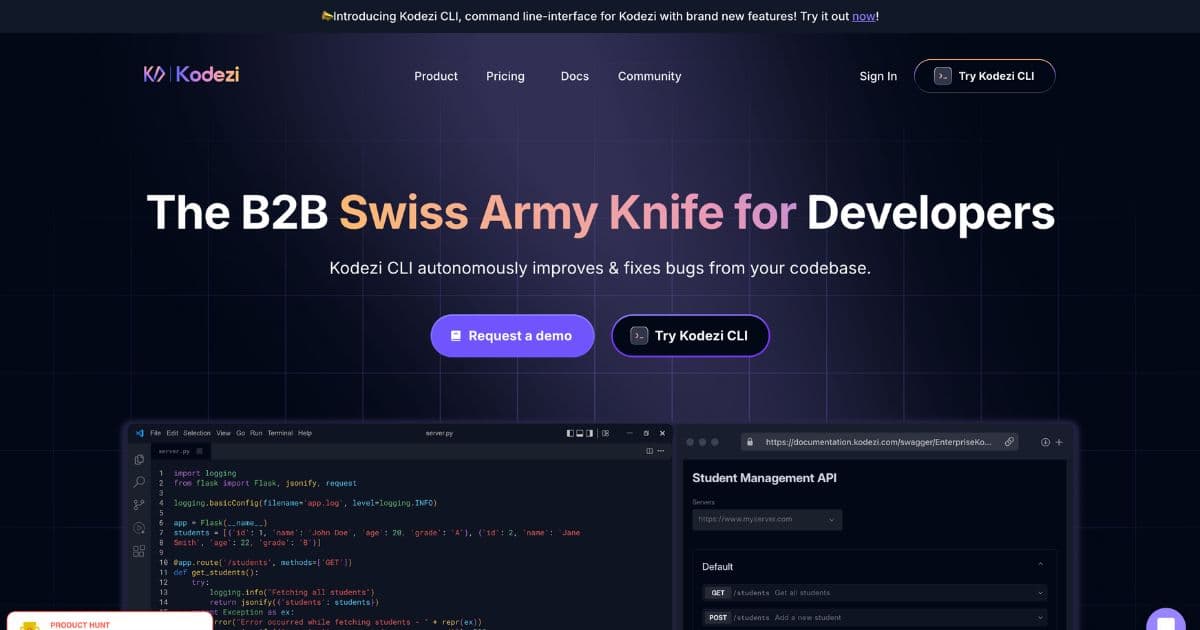Open the Pricing page

pyautogui.click(x=505, y=76)
